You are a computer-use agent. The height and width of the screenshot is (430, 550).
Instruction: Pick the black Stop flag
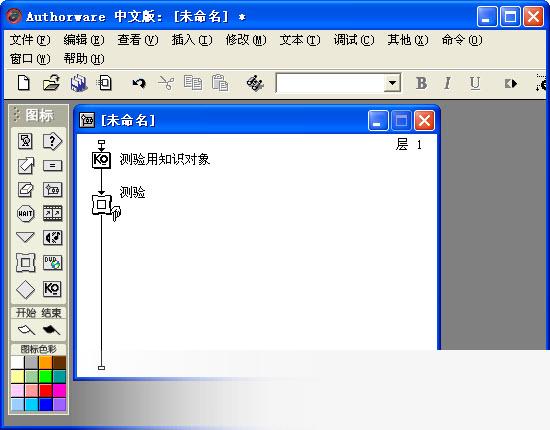tap(51, 330)
